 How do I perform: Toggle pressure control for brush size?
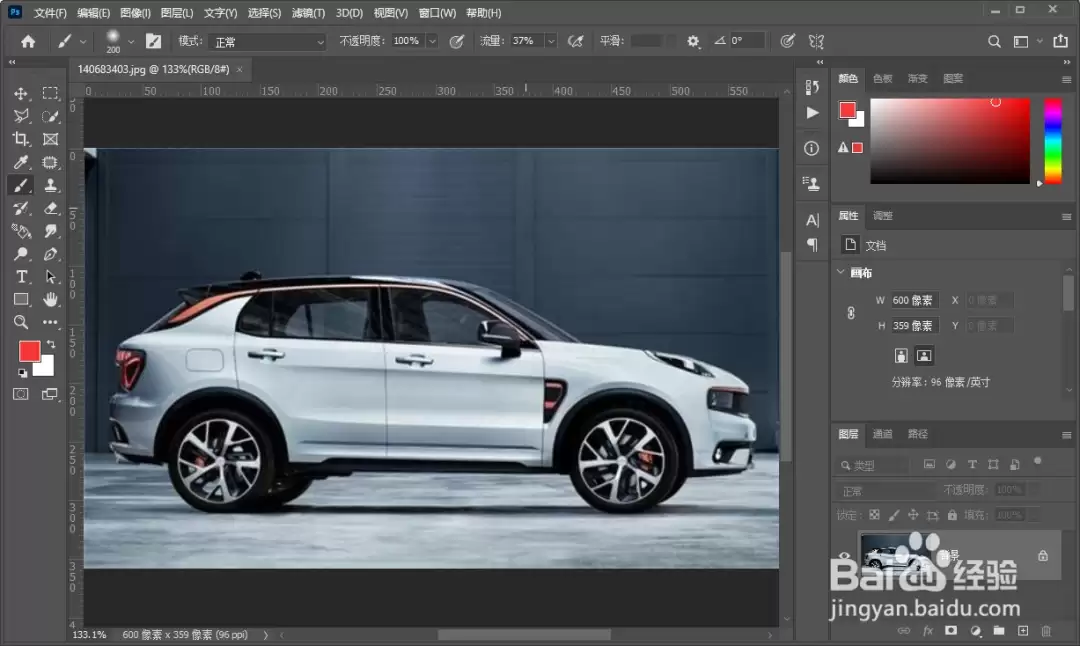coord(787,41)
